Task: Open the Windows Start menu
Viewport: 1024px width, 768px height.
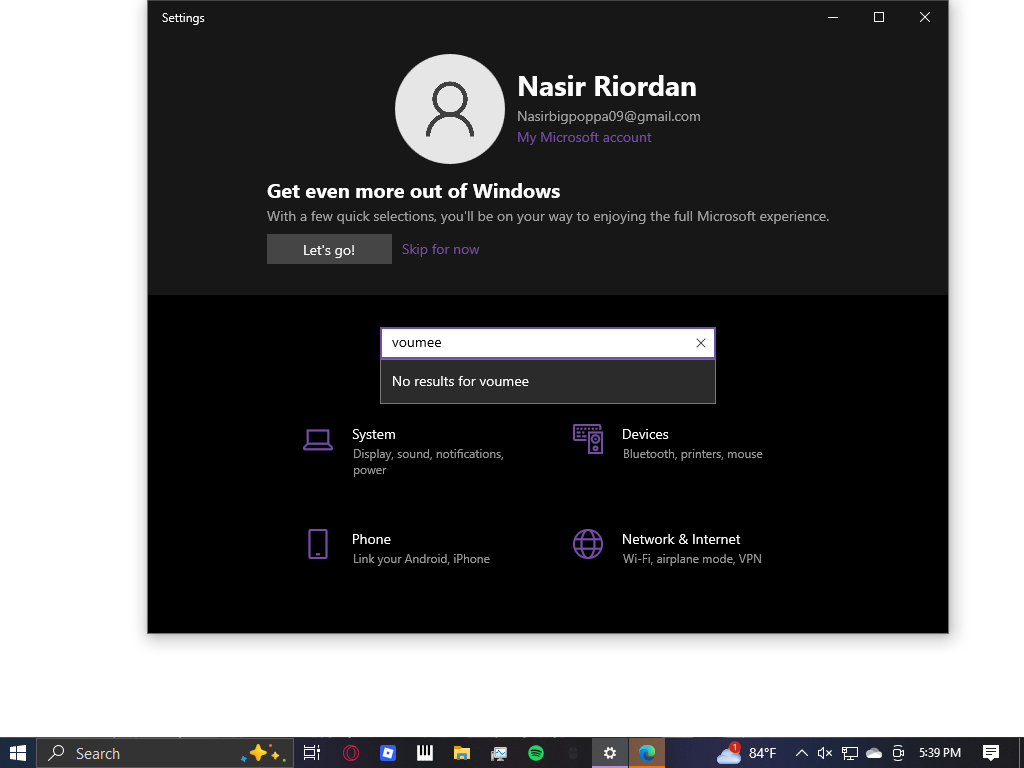Action: (x=18, y=753)
